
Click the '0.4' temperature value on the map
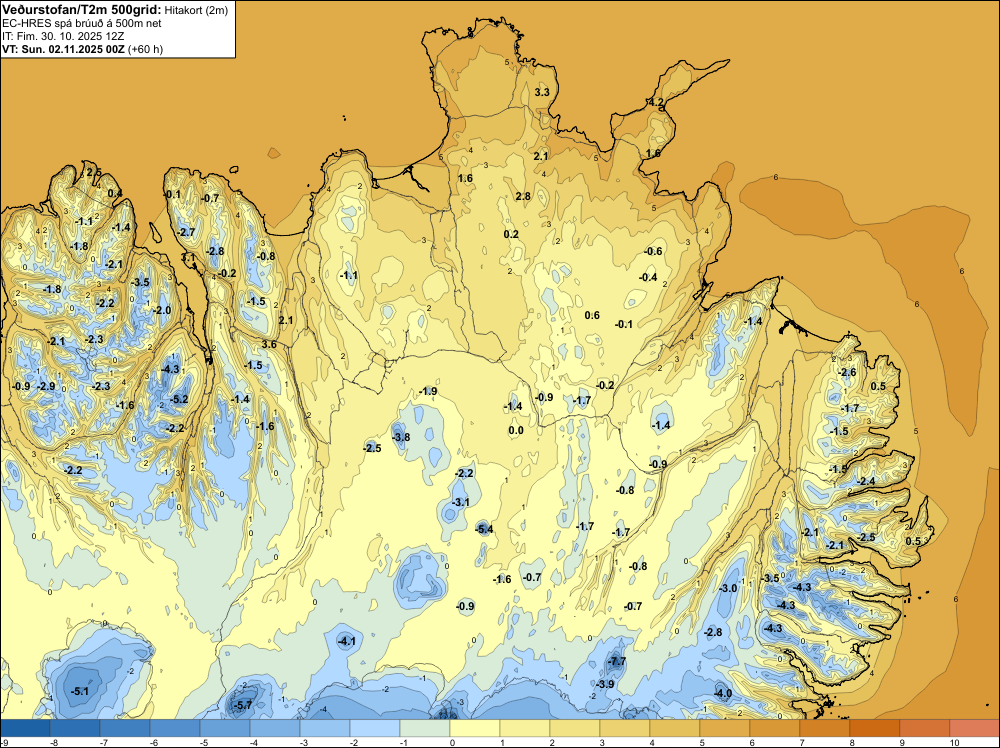click(115, 193)
